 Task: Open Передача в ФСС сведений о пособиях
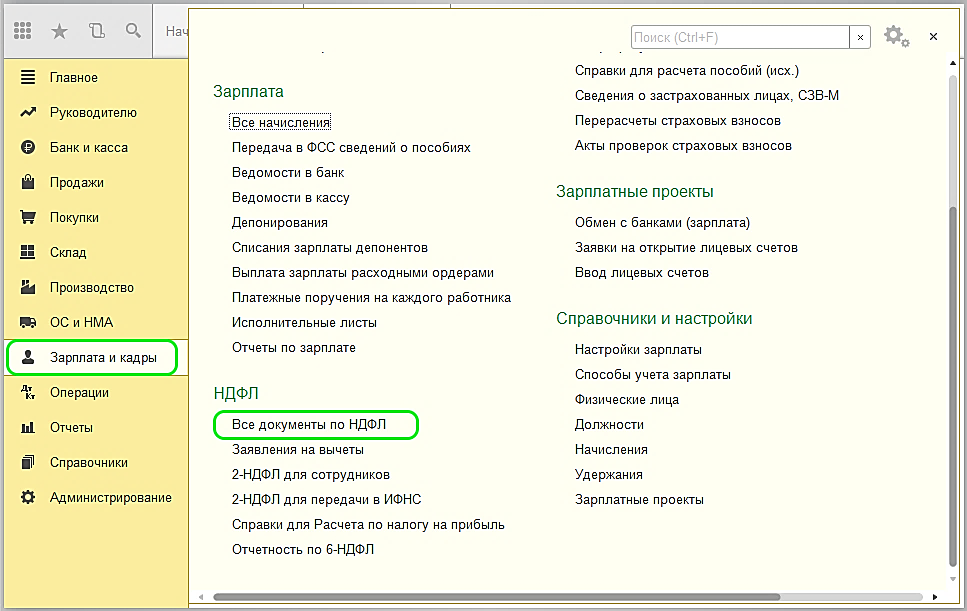click(x=351, y=147)
